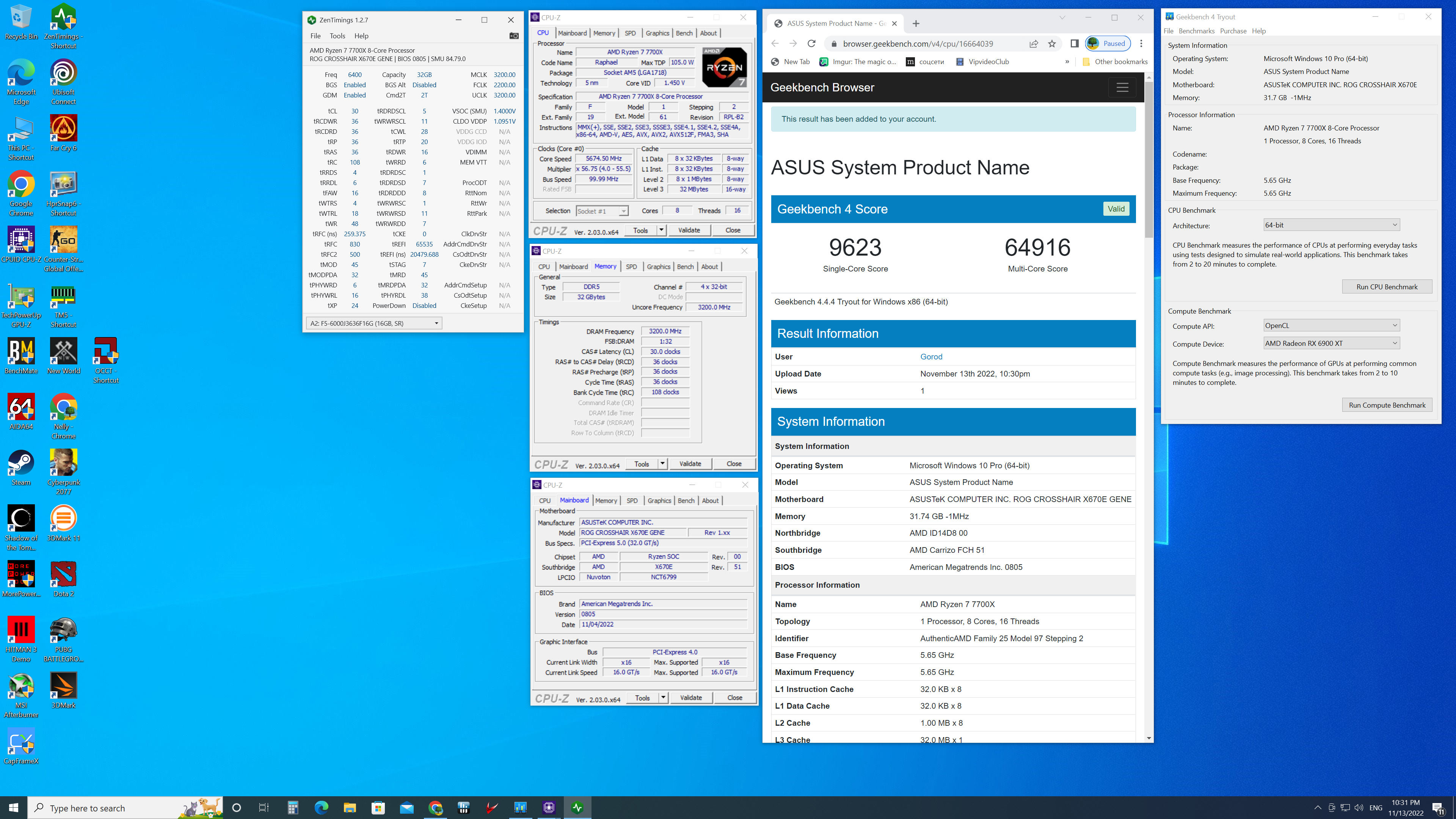1456x819 pixels.
Task: Open the Compute Device Radeon RX 6900 XT dropdown
Action: click(1331, 343)
